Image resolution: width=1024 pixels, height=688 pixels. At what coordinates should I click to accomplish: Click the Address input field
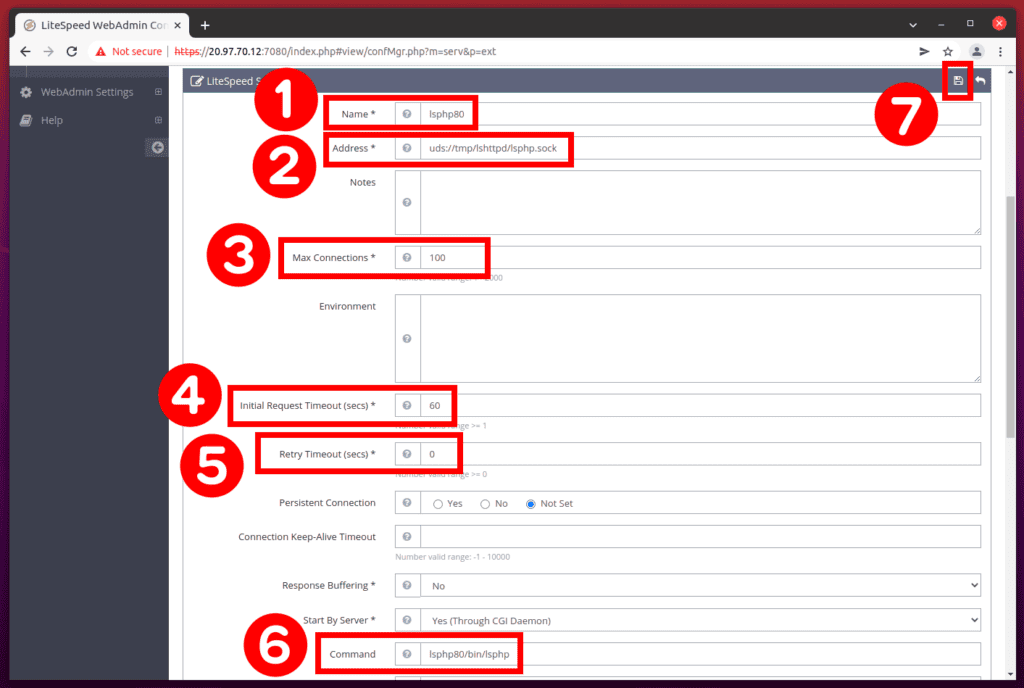pyautogui.click(x=701, y=148)
